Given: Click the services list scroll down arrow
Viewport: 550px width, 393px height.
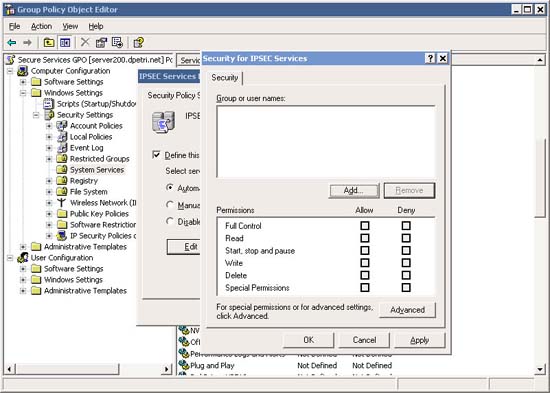Looking at the screenshot, I should pyautogui.click(x=540, y=369).
